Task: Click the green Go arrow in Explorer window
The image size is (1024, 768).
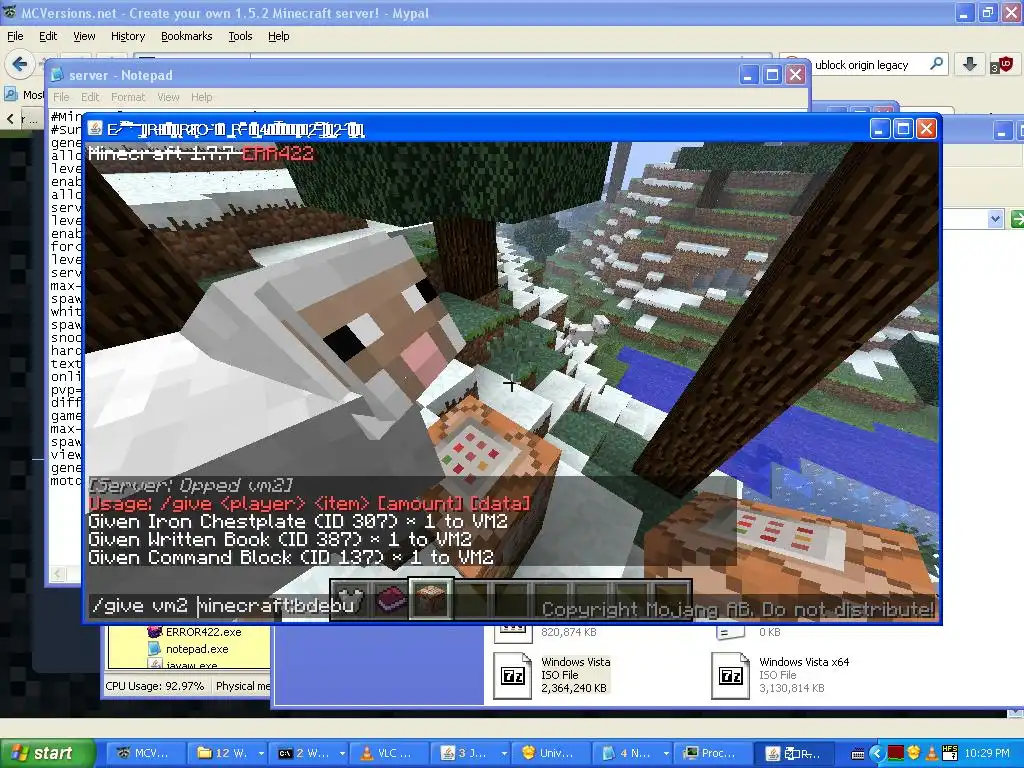Action: point(1017,219)
